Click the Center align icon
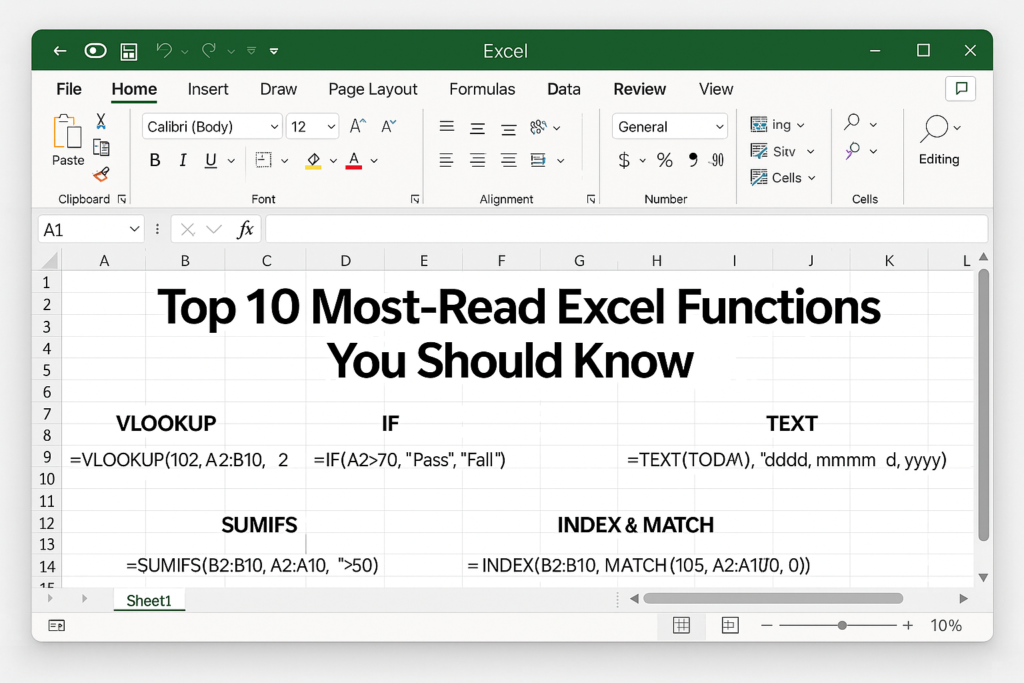This screenshot has width=1024, height=683. click(477, 160)
